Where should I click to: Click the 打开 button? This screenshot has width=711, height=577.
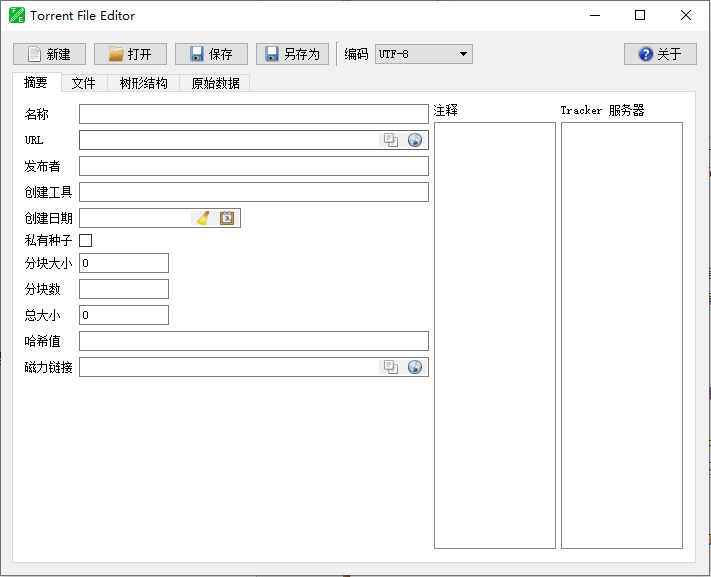130,54
